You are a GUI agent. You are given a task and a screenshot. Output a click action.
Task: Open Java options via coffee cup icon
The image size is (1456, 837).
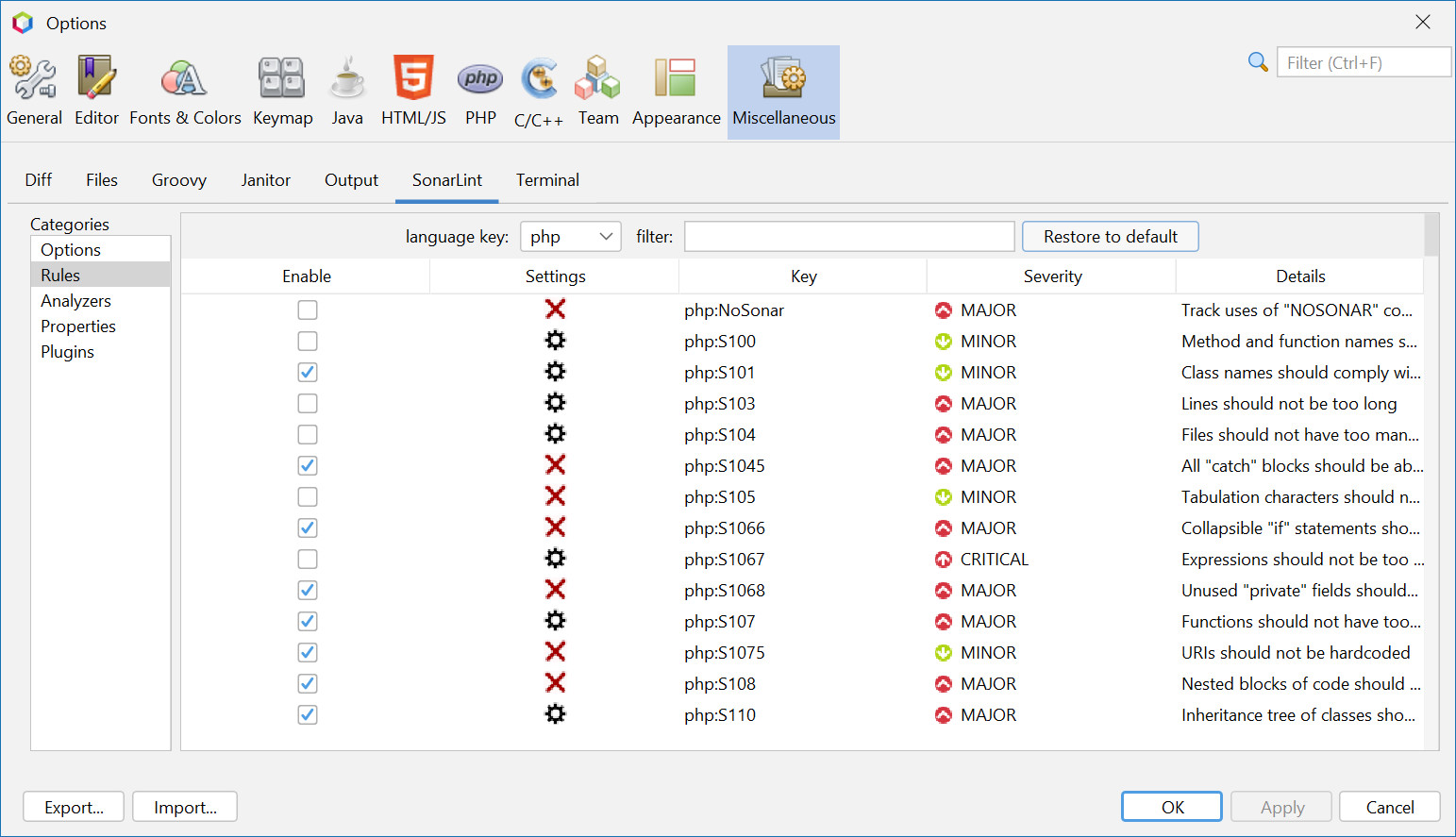click(347, 90)
